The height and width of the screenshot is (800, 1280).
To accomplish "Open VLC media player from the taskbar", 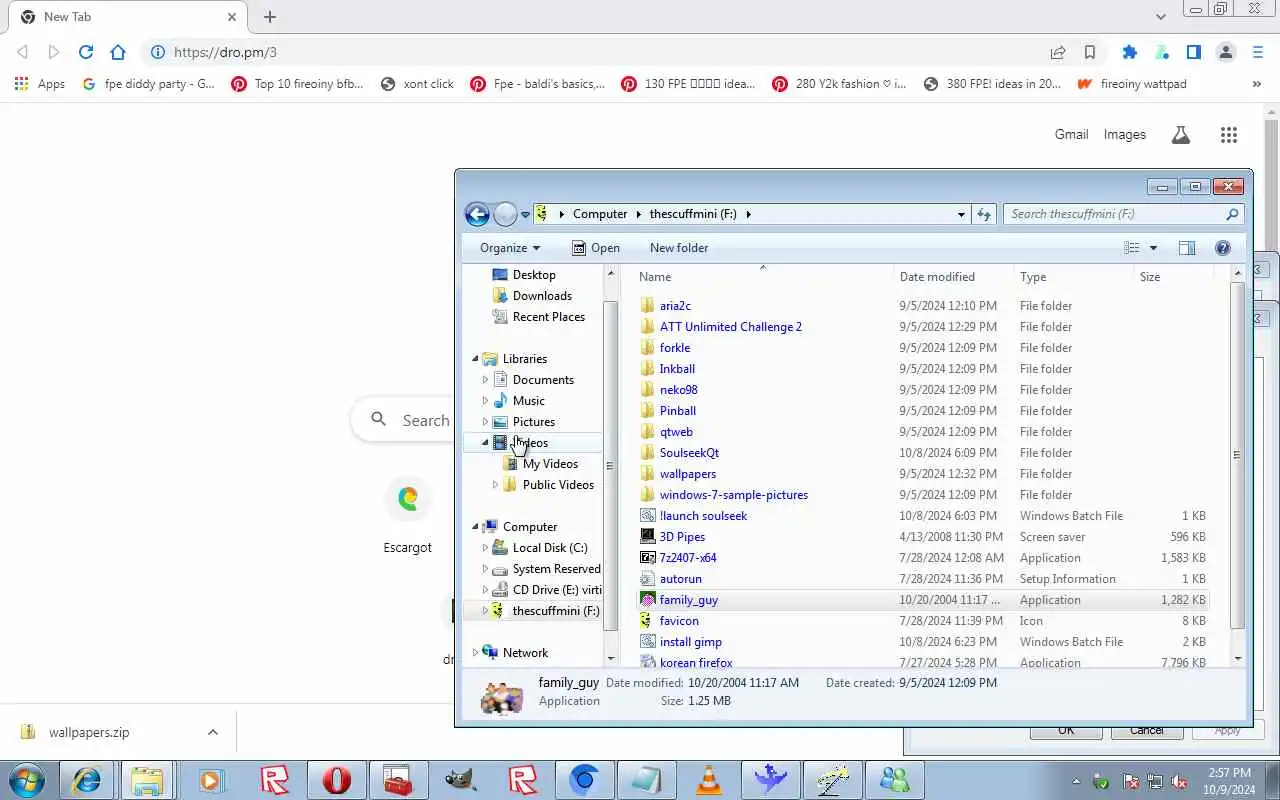I will pos(709,780).
